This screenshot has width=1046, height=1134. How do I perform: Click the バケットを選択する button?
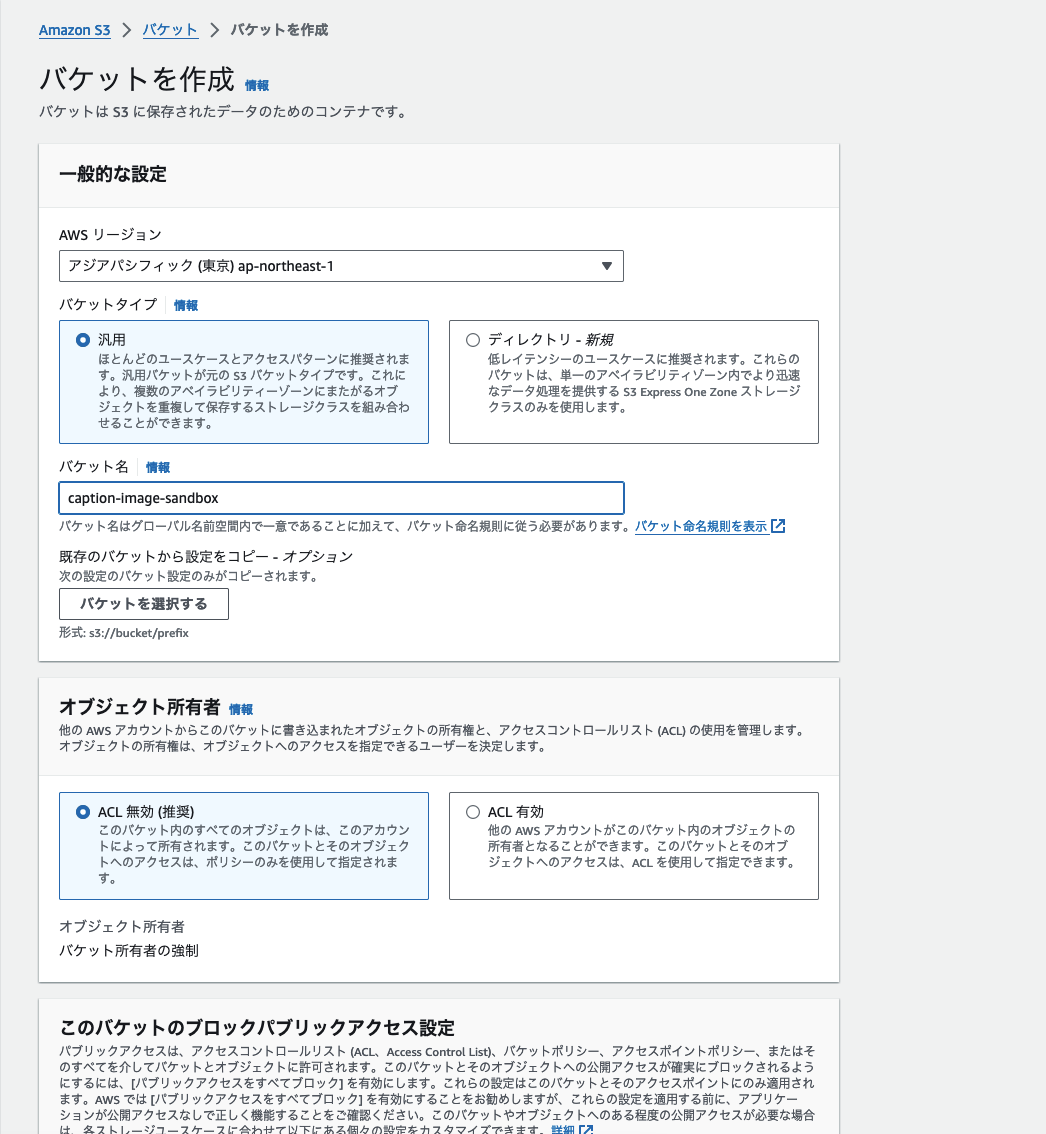[x=144, y=604]
